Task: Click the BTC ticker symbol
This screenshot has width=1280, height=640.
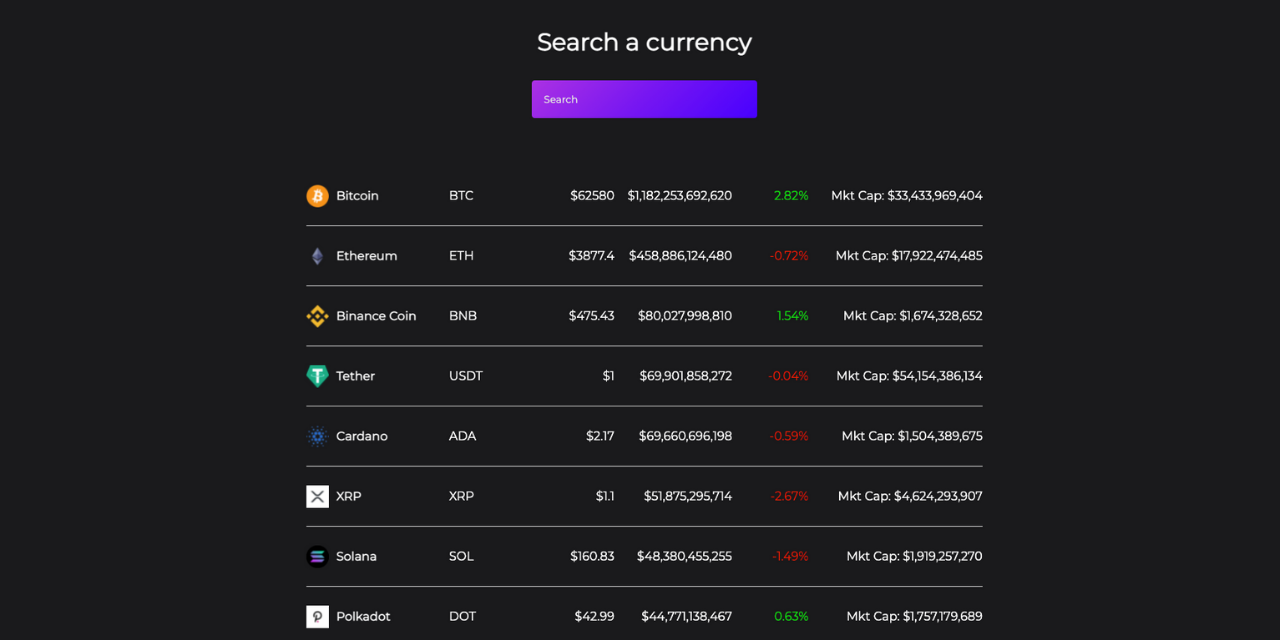Action: point(461,196)
